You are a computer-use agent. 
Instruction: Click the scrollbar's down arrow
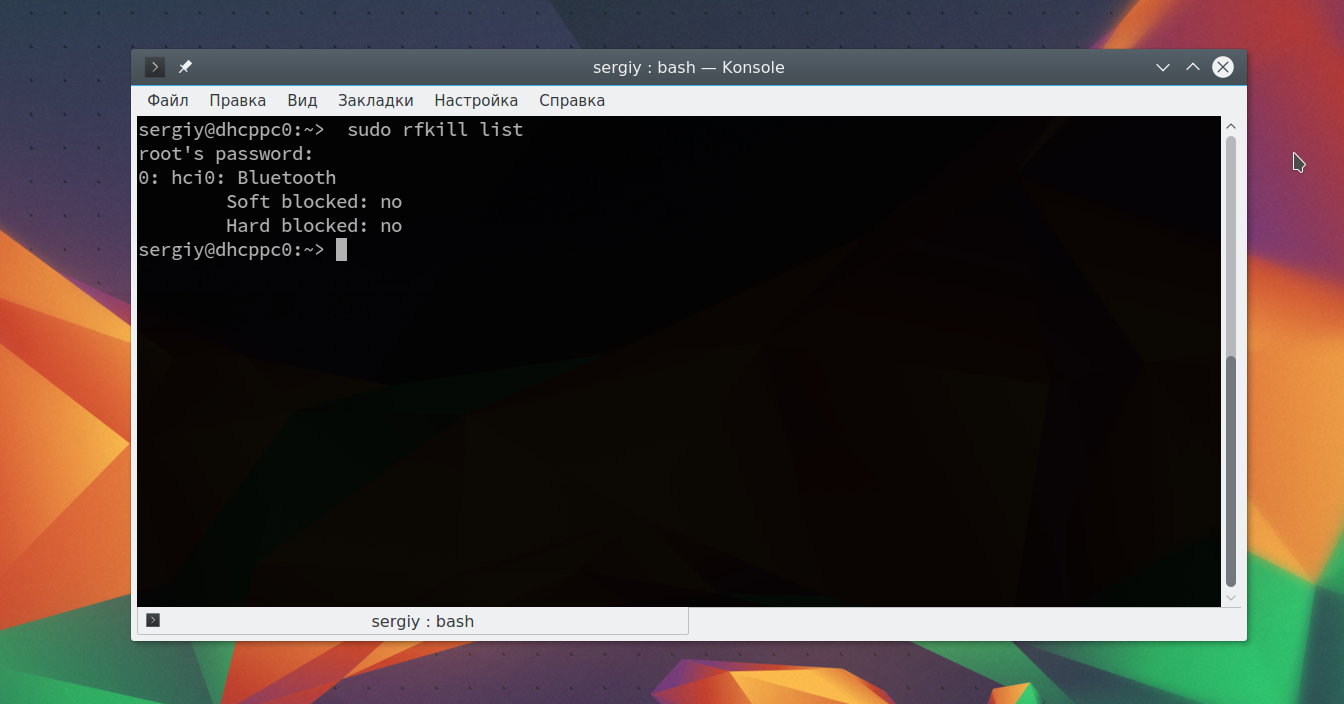coord(1231,598)
